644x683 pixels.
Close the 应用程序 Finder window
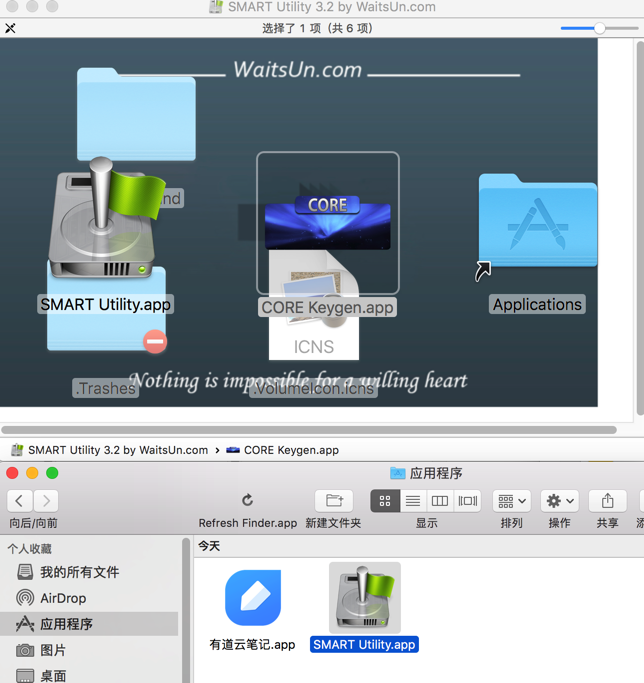tap(12, 473)
